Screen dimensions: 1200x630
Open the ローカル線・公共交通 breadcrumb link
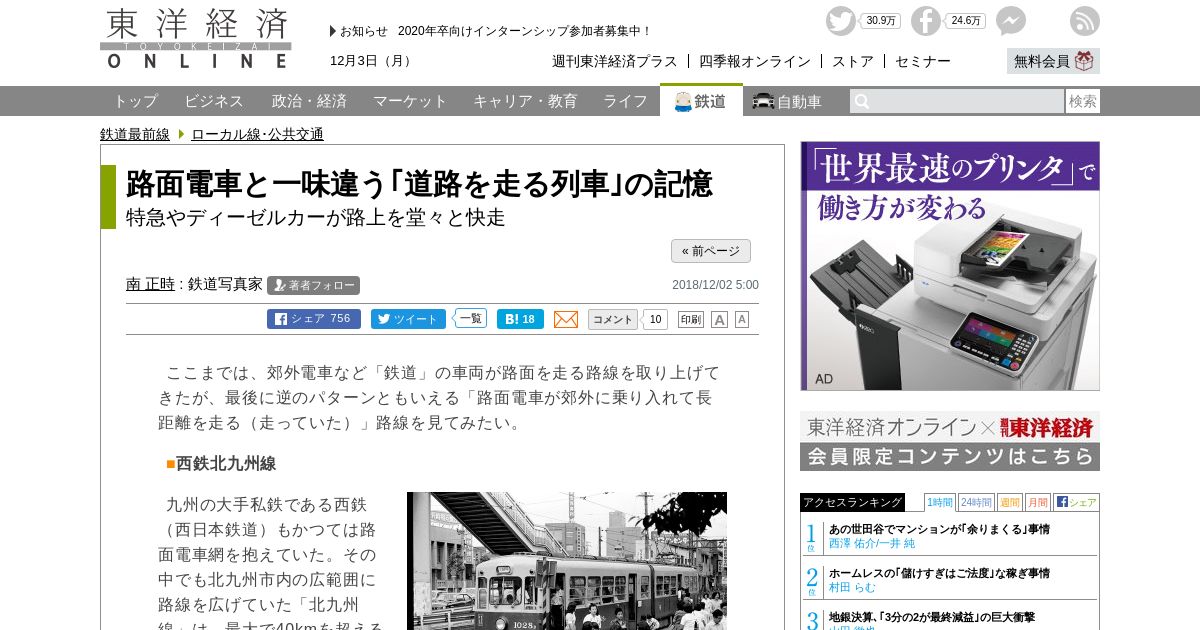(257, 134)
